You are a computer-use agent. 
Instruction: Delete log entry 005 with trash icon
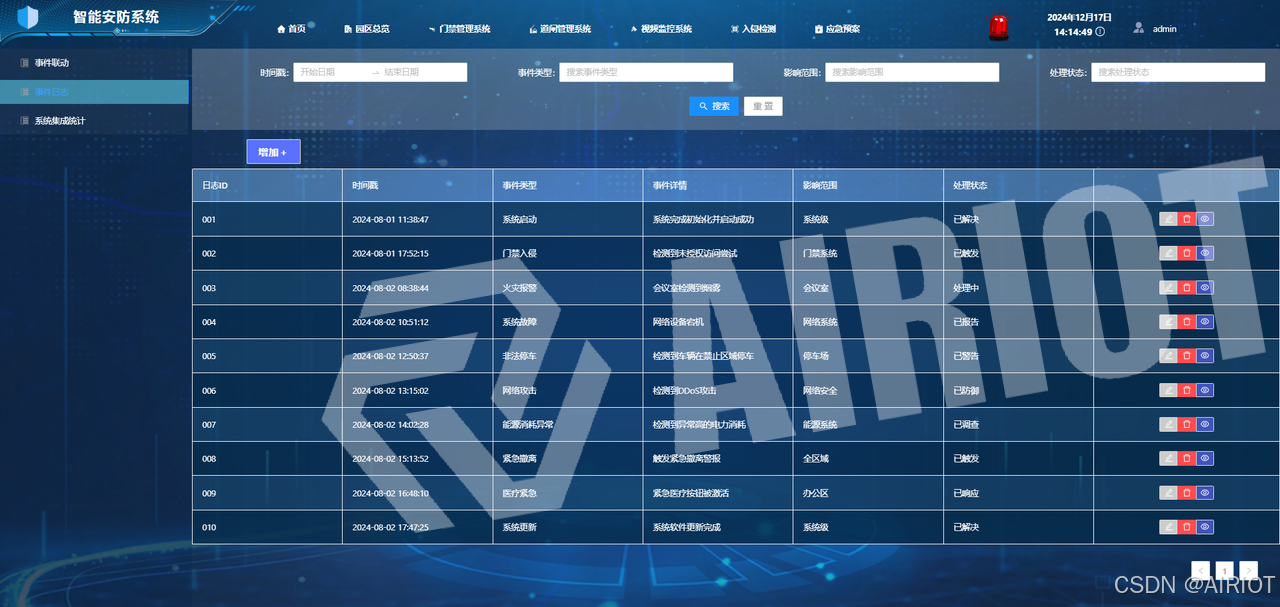[1186, 356]
